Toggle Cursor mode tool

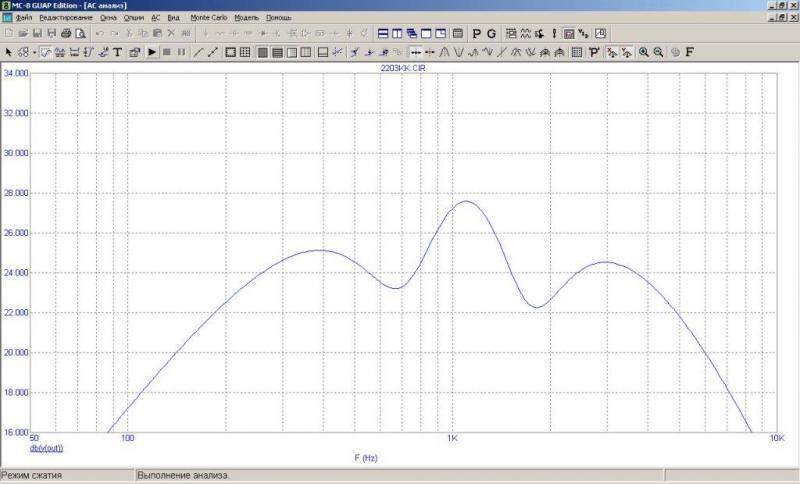tap(60, 52)
